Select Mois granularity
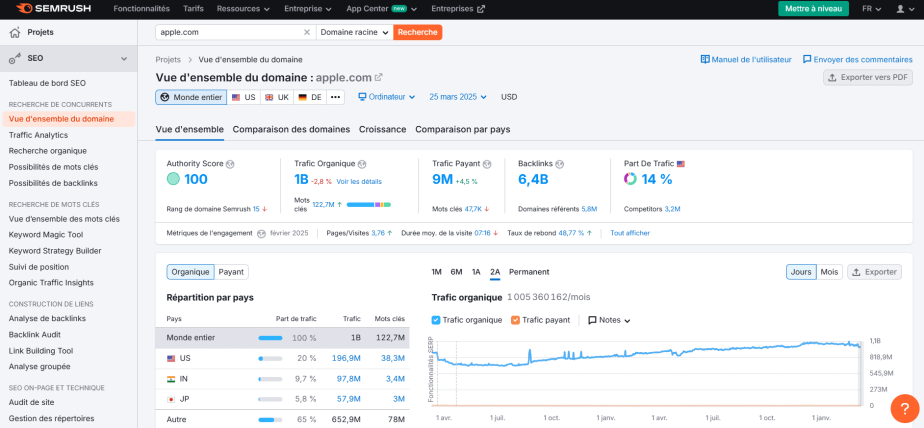Screen dimensions: 924x428 tap(830, 272)
